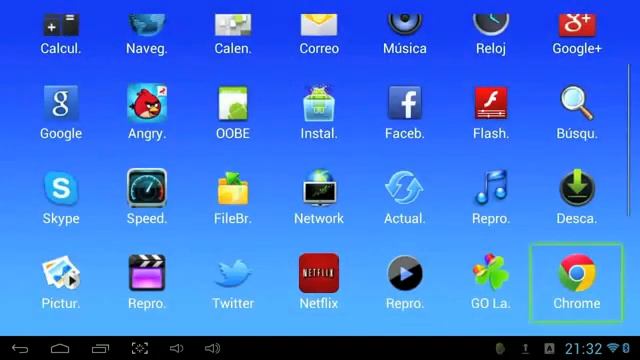Show recent apps in navigation bar
The height and width of the screenshot is (360, 640).
click(x=100, y=349)
